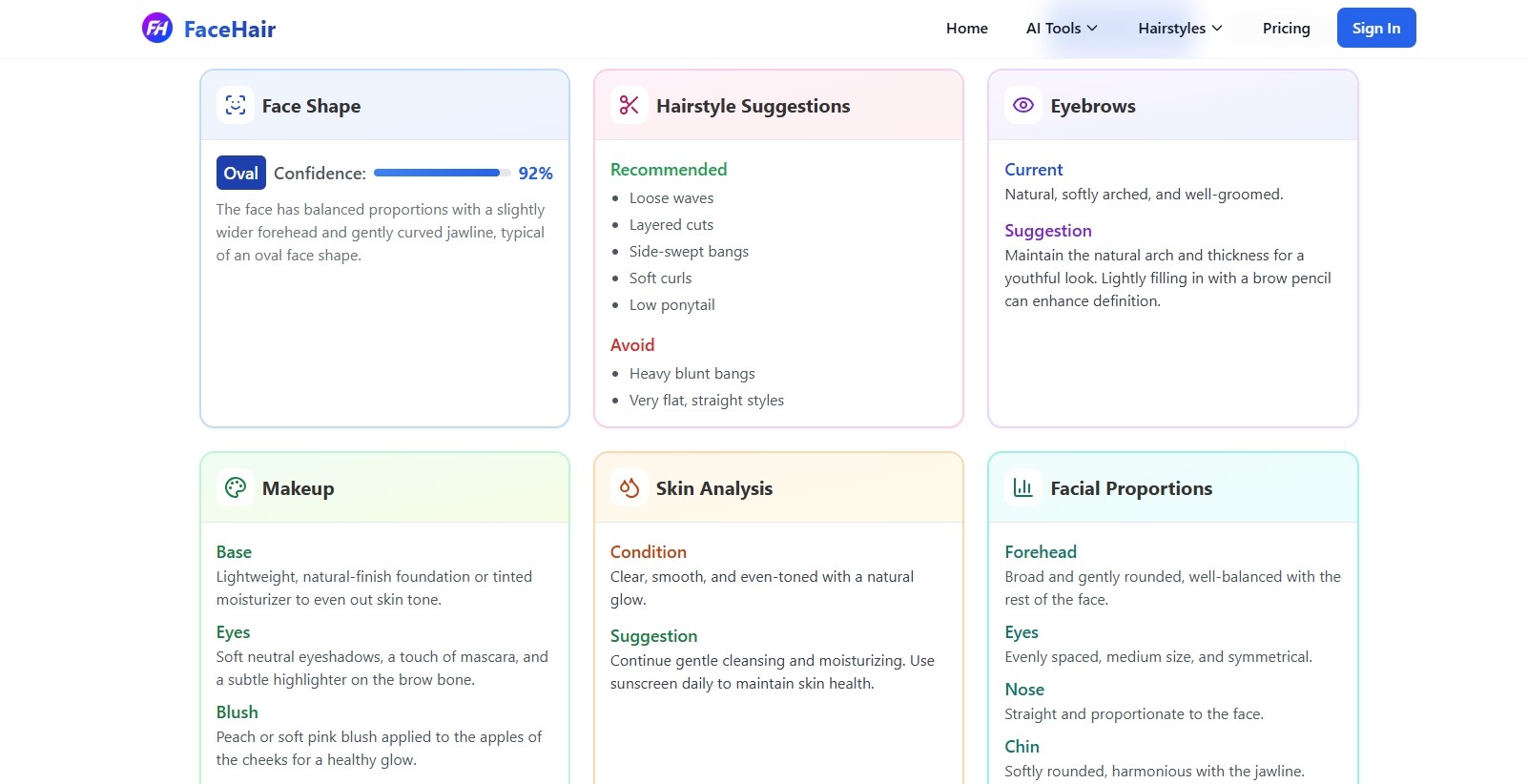The width and height of the screenshot is (1528, 784).
Task: Expand the AI Tools dropdown menu
Action: pos(1061,29)
